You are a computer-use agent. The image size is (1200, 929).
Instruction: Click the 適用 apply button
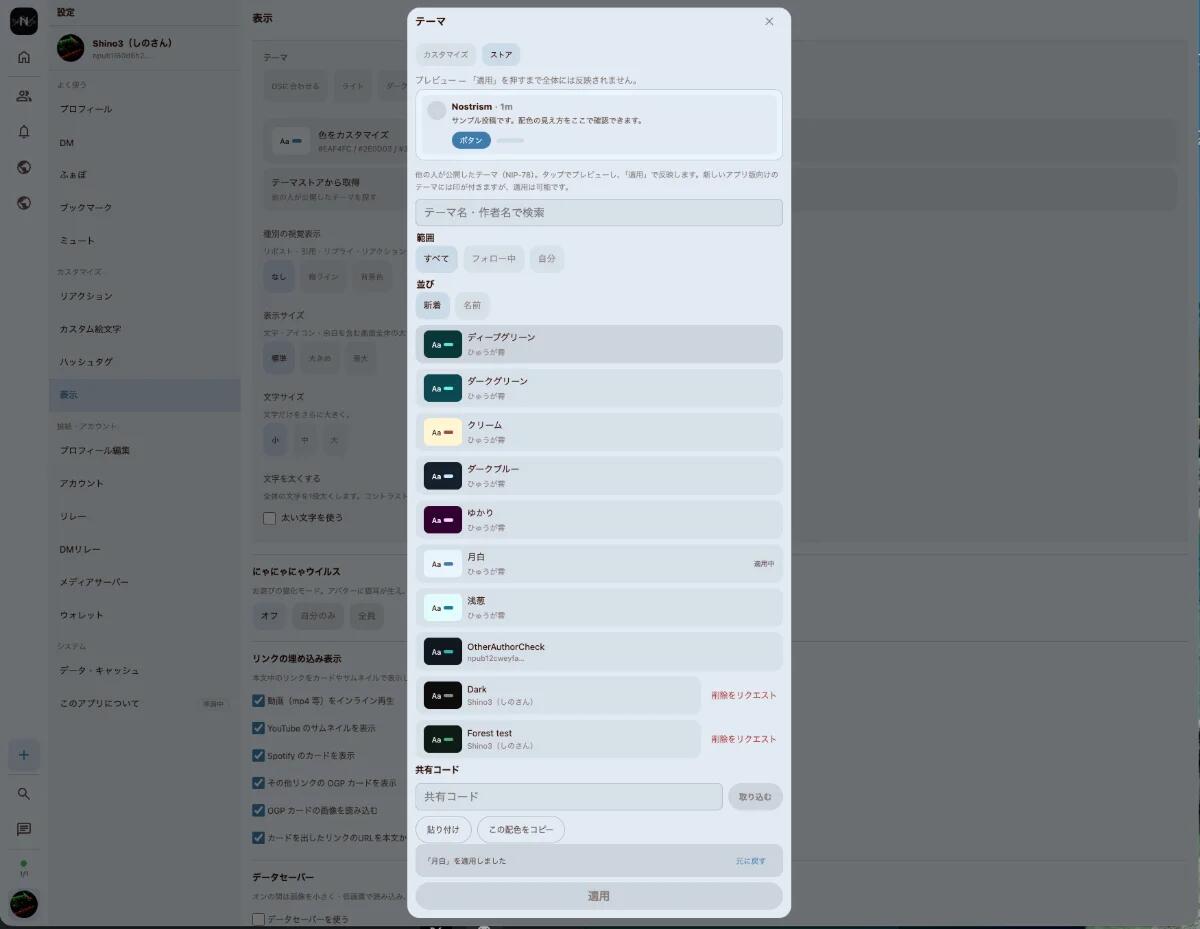599,896
